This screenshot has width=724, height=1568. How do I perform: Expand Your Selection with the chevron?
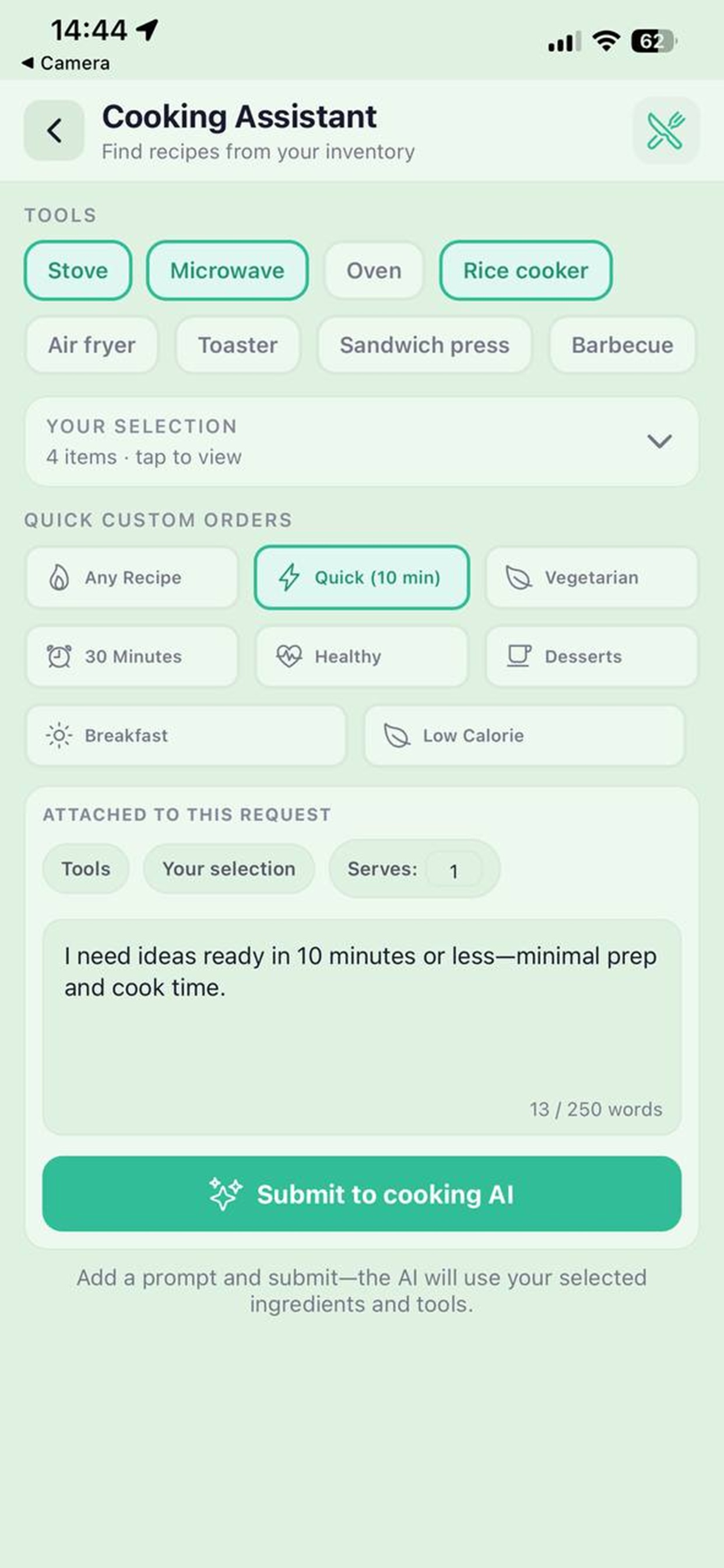click(659, 442)
